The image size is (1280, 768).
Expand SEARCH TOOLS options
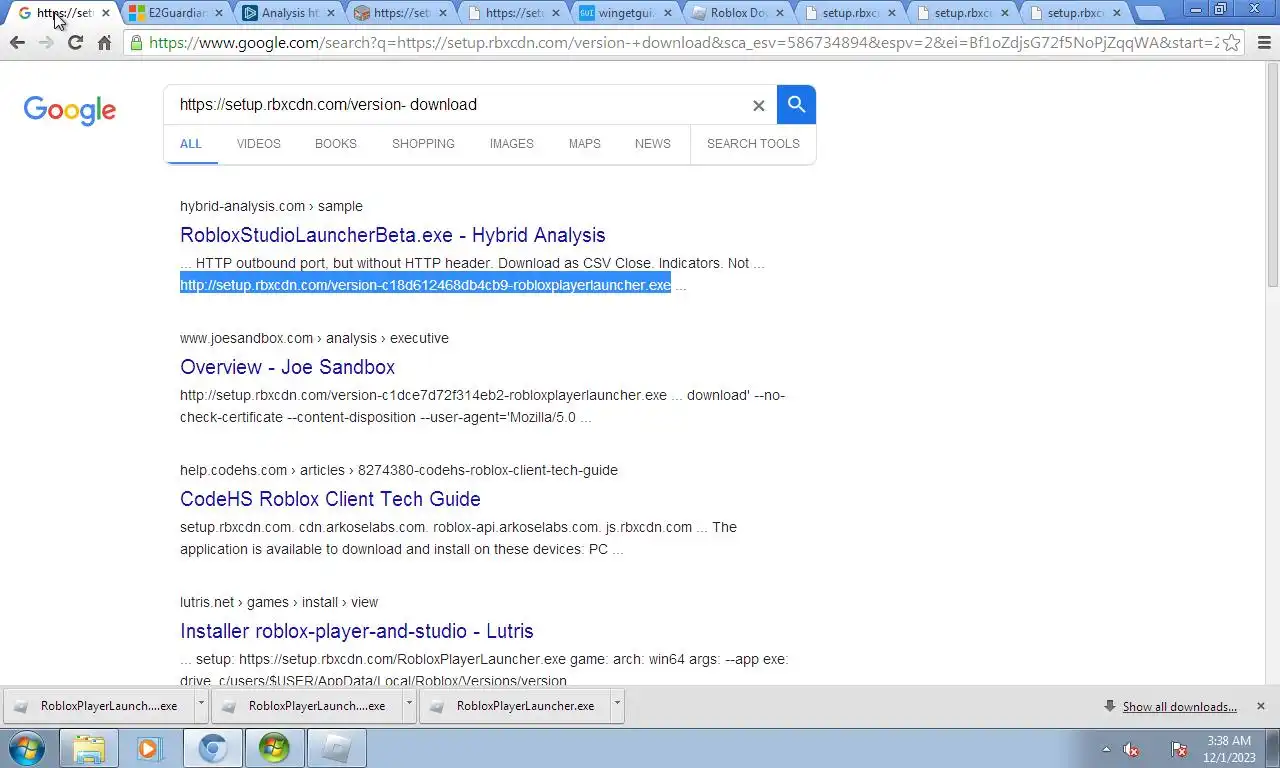[x=753, y=144]
